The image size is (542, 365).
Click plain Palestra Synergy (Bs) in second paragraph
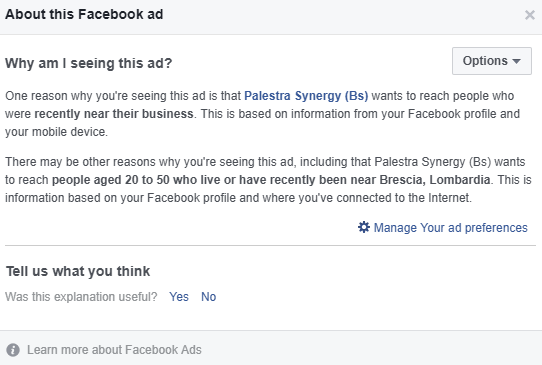click(433, 162)
